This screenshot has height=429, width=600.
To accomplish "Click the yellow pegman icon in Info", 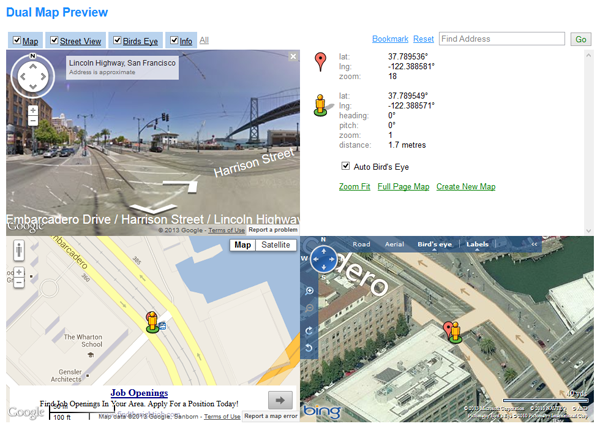I will (320, 105).
